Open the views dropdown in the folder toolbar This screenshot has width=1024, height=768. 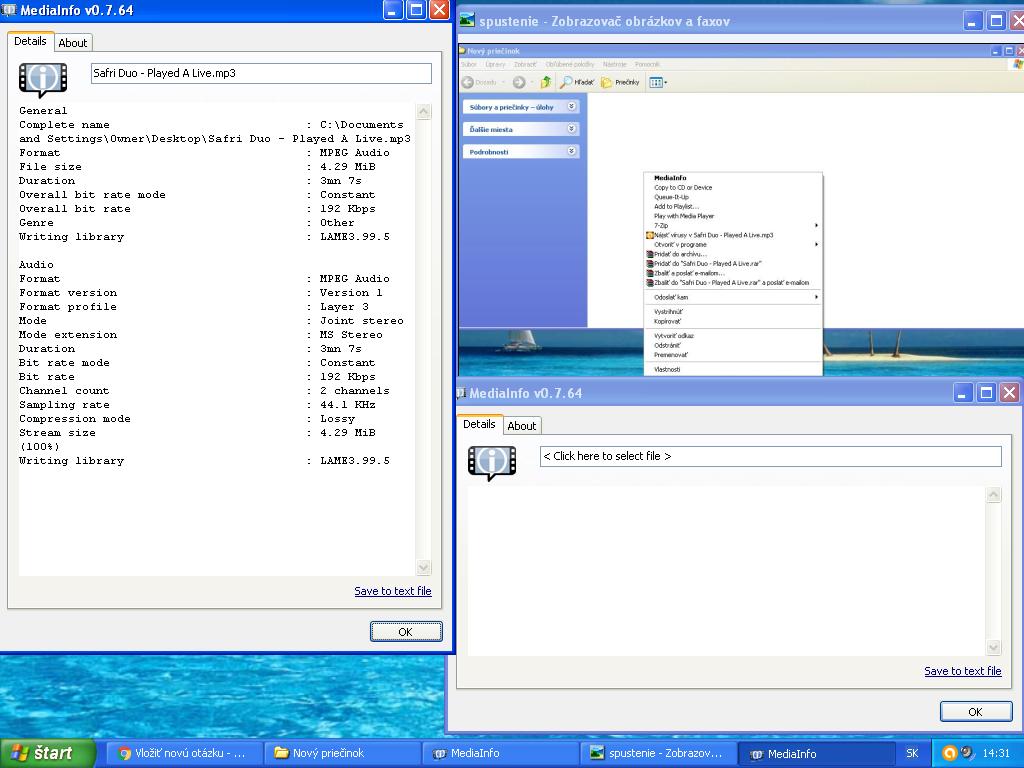click(x=658, y=82)
